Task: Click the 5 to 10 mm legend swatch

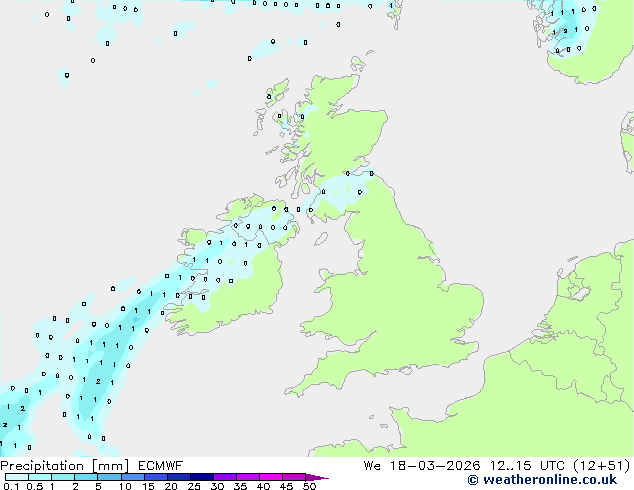Action: (x=109, y=477)
